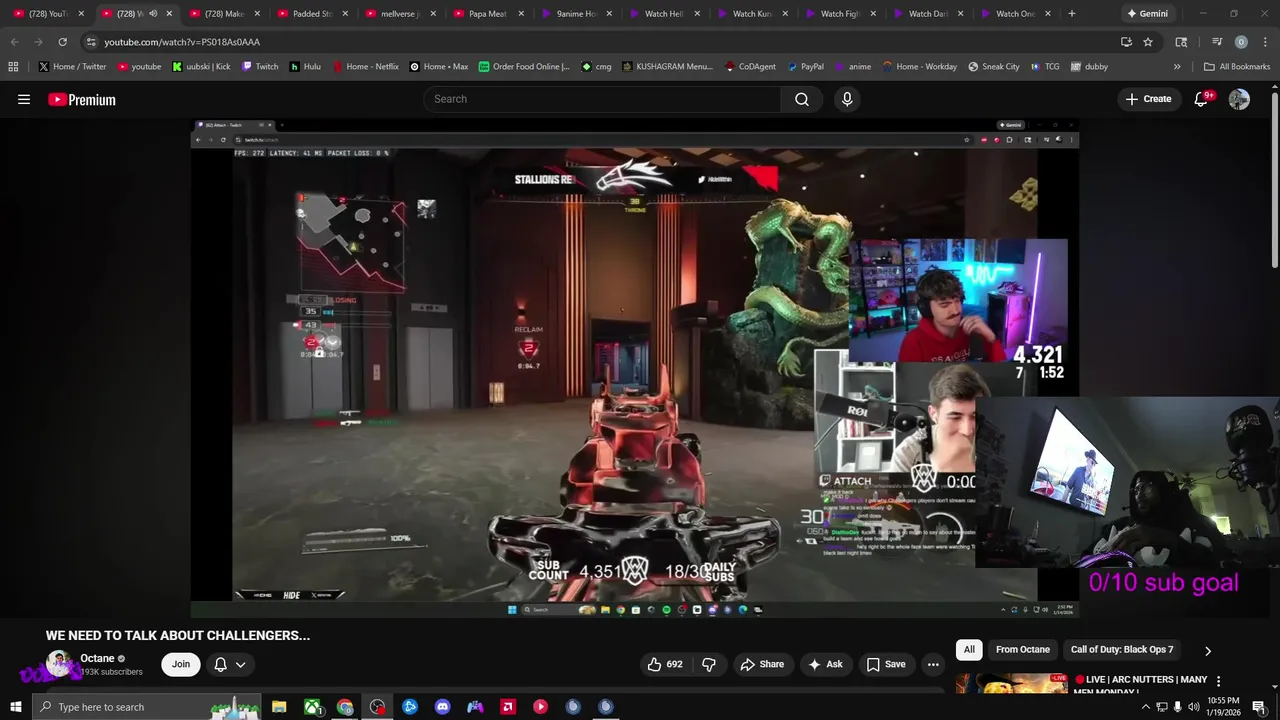Open Octane channel avatar

click(x=59, y=664)
